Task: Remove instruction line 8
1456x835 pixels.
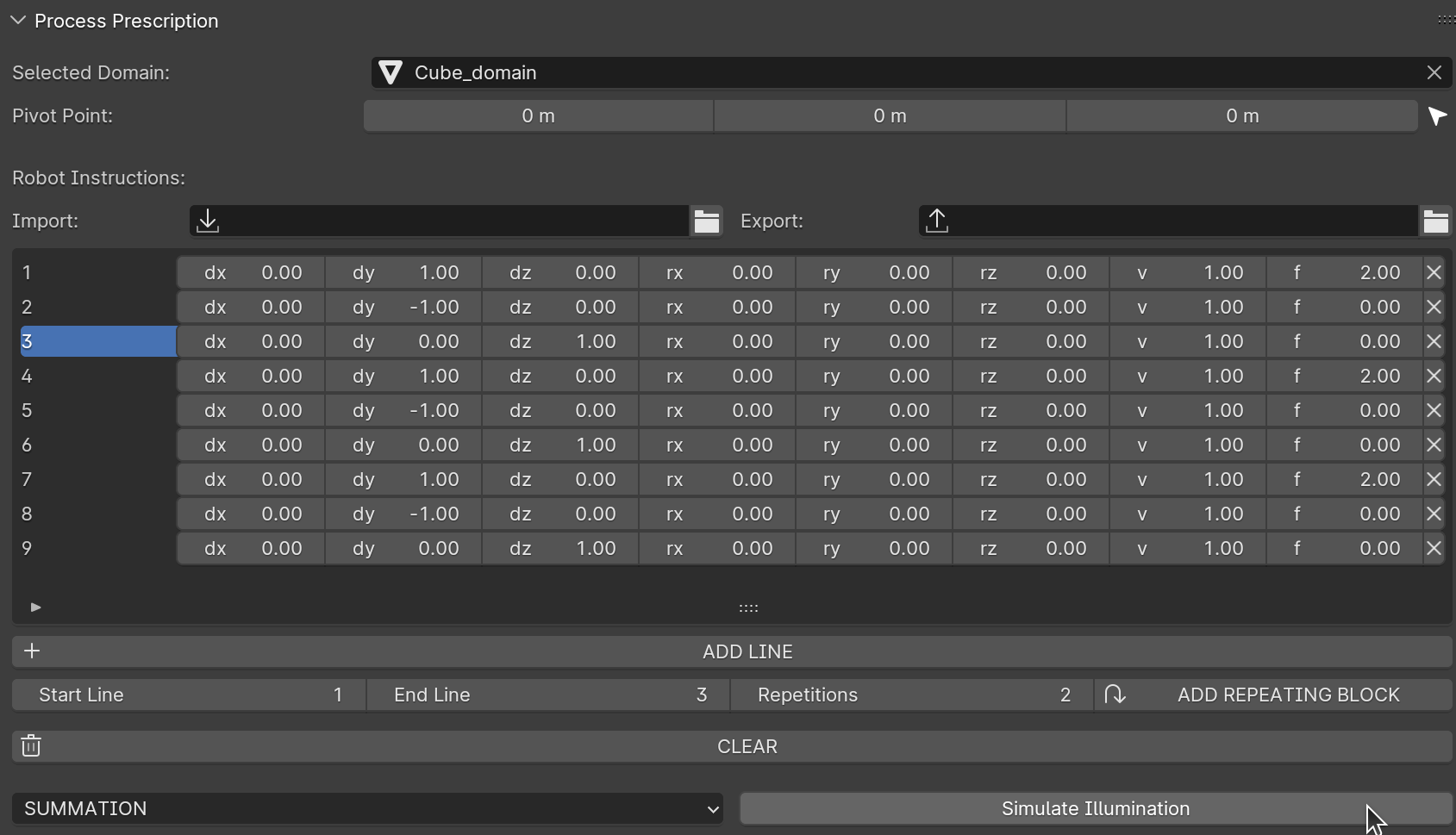Action: coord(1434,514)
